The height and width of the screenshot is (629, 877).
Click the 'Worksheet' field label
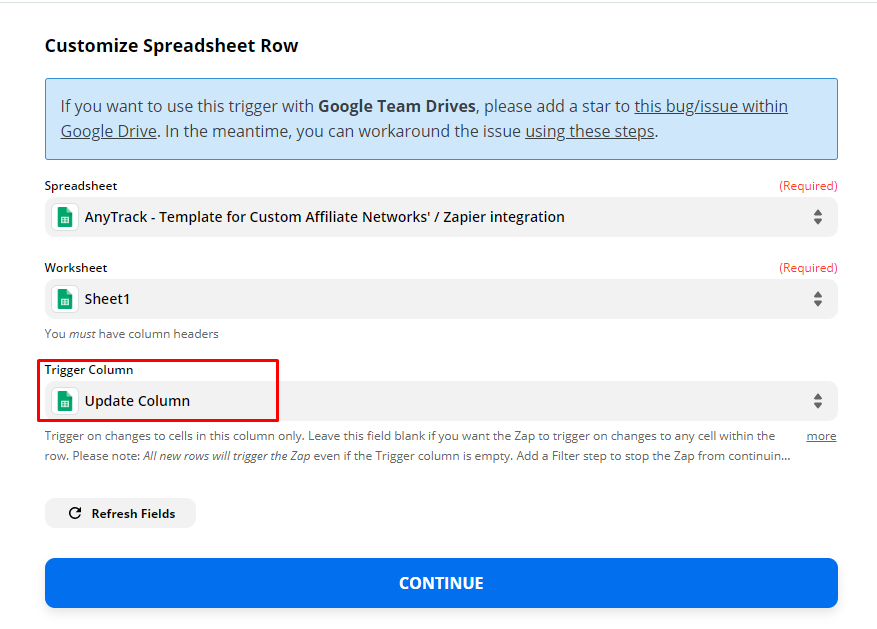coord(76,268)
